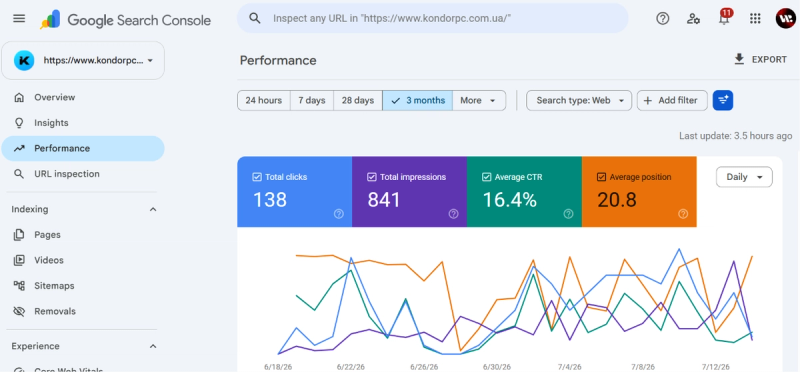Screen dimensions: 800x372
Task: Click the blue filter sparkle button
Action: click(723, 101)
